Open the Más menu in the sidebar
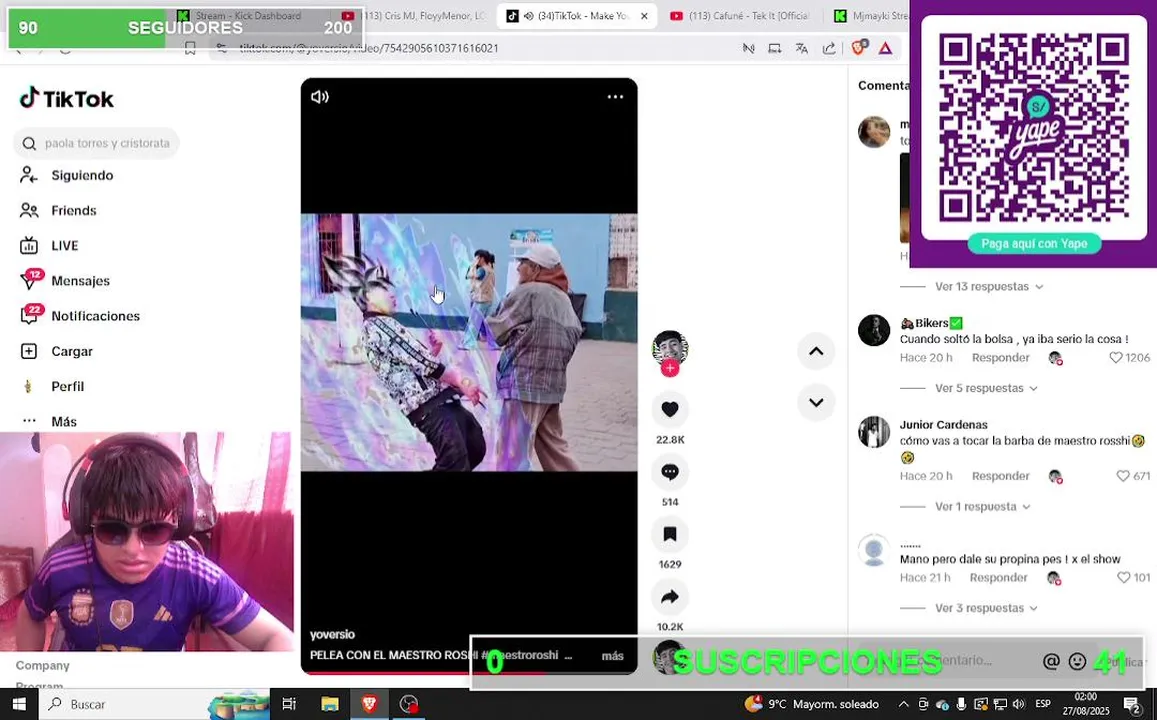The width and height of the screenshot is (1157, 720). (x=63, y=421)
